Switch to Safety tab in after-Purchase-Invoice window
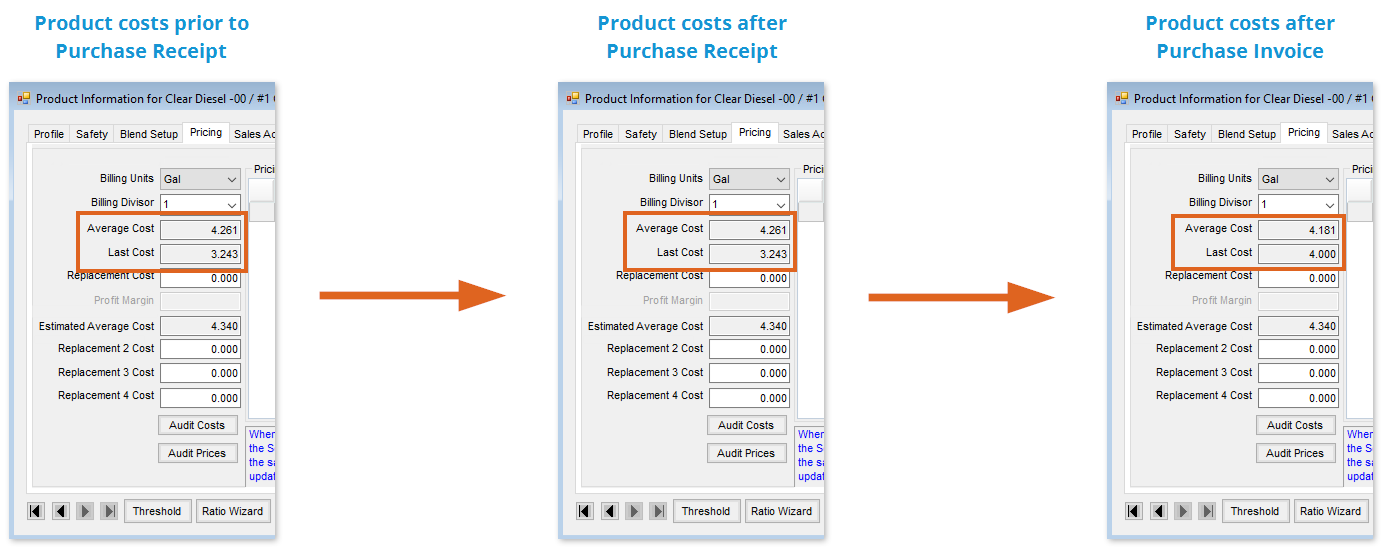The image size is (1388, 558). pyautogui.click(x=1190, y=134)
